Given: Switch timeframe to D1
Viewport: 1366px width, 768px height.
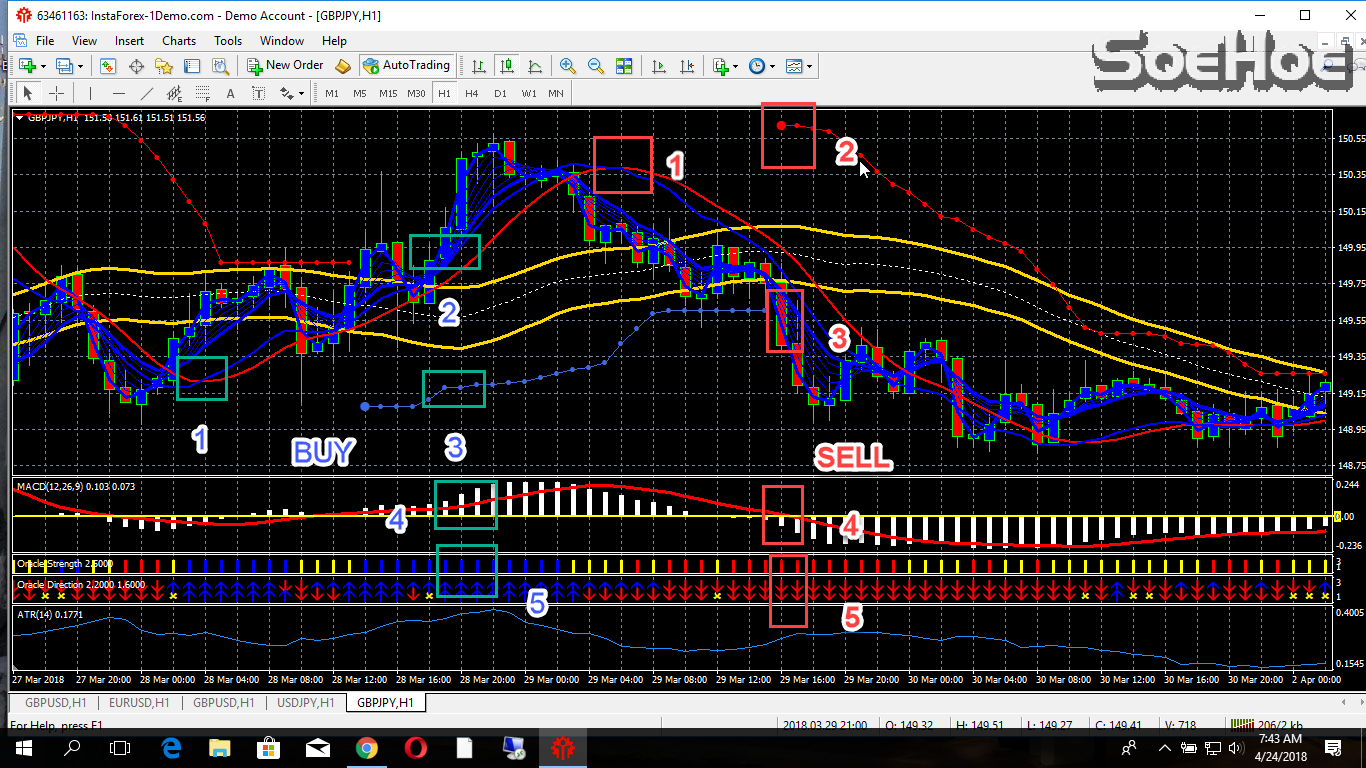Looking at the screenshot, I should [x=500, y=92].
